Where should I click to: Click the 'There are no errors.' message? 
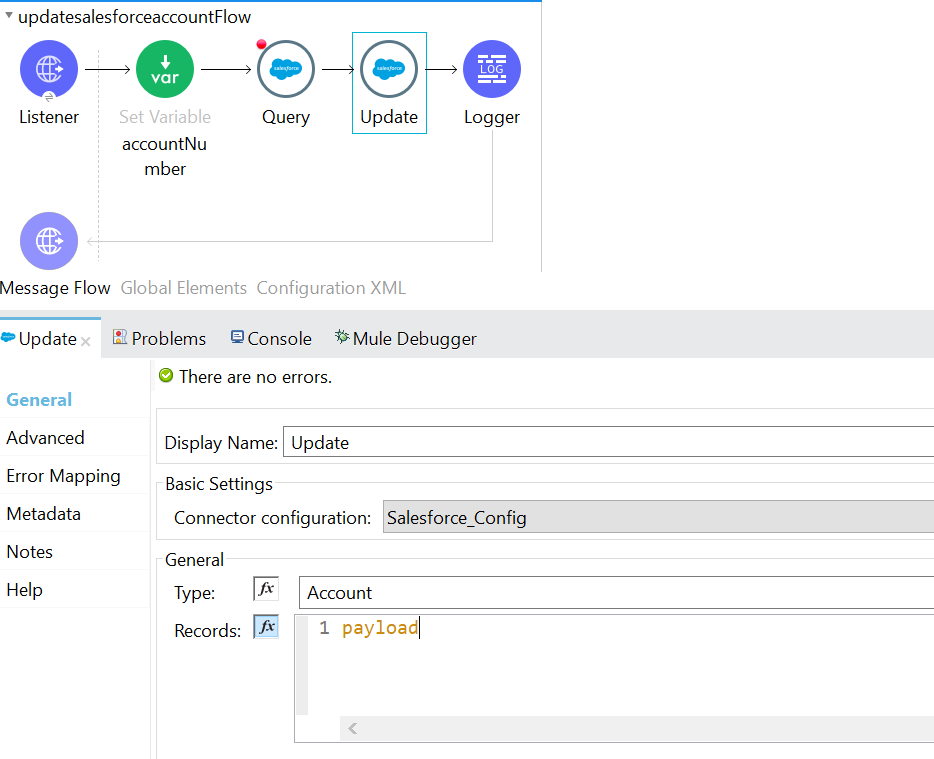point(256,377)
